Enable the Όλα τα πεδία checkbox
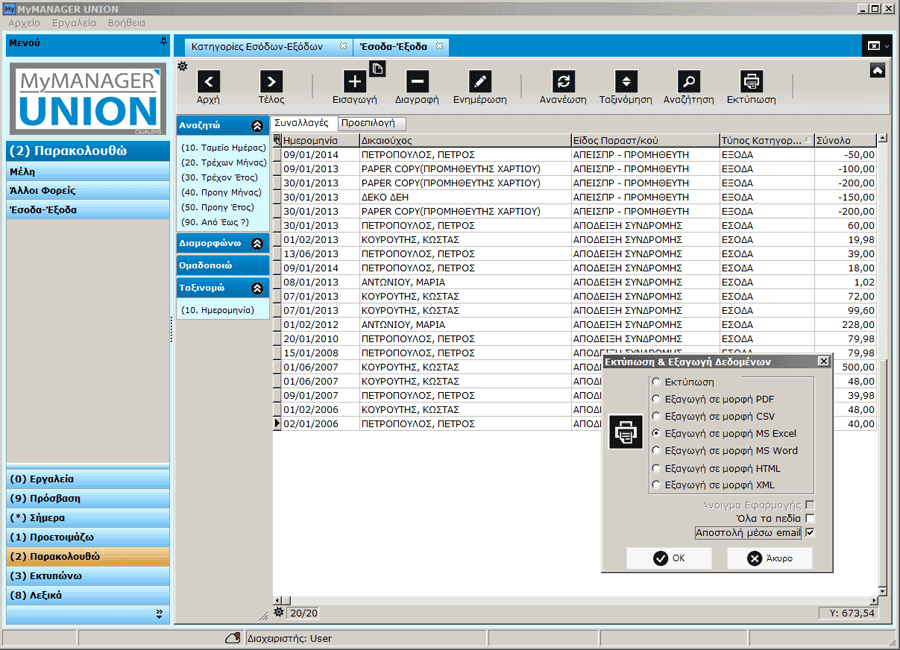 click(810, 519)
